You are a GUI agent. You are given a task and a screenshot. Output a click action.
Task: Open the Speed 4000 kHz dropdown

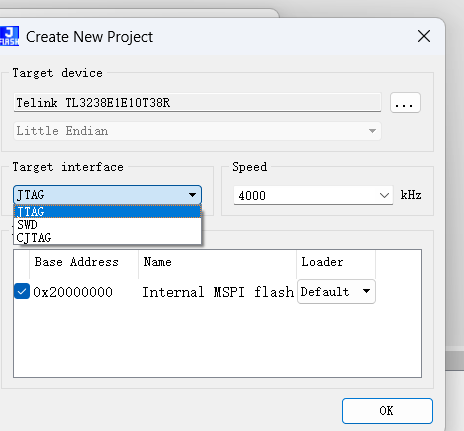tap(313, 195)
